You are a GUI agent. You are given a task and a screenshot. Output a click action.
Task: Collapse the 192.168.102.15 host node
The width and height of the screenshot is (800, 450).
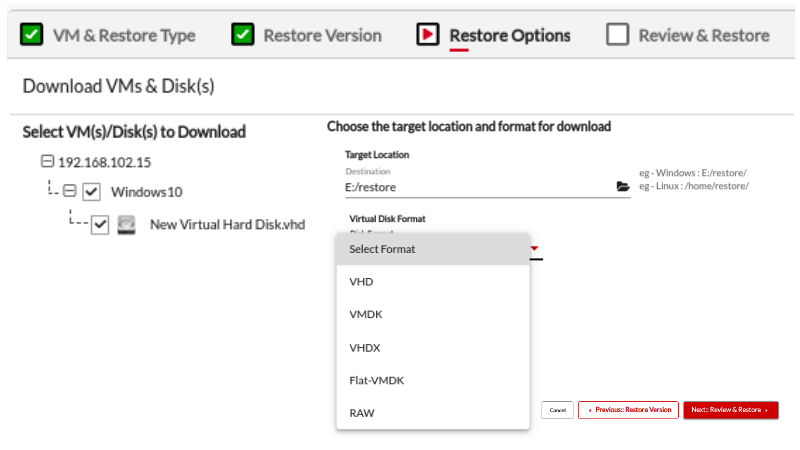pyautogui.click(x=47, y=161)
